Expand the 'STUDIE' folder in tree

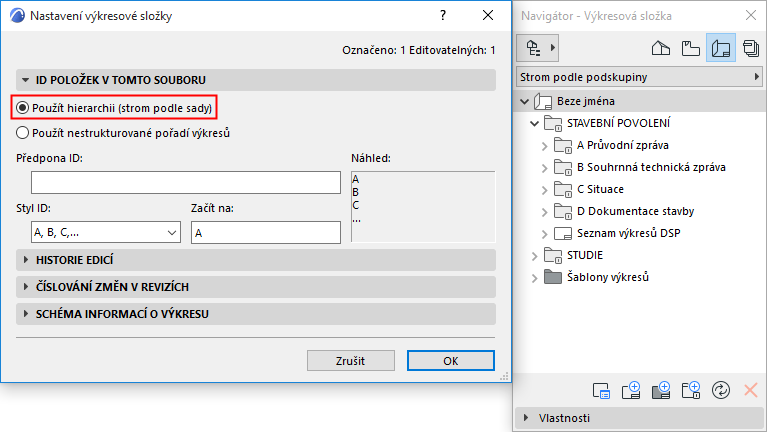pyautogui.click(x=530, y=255)
